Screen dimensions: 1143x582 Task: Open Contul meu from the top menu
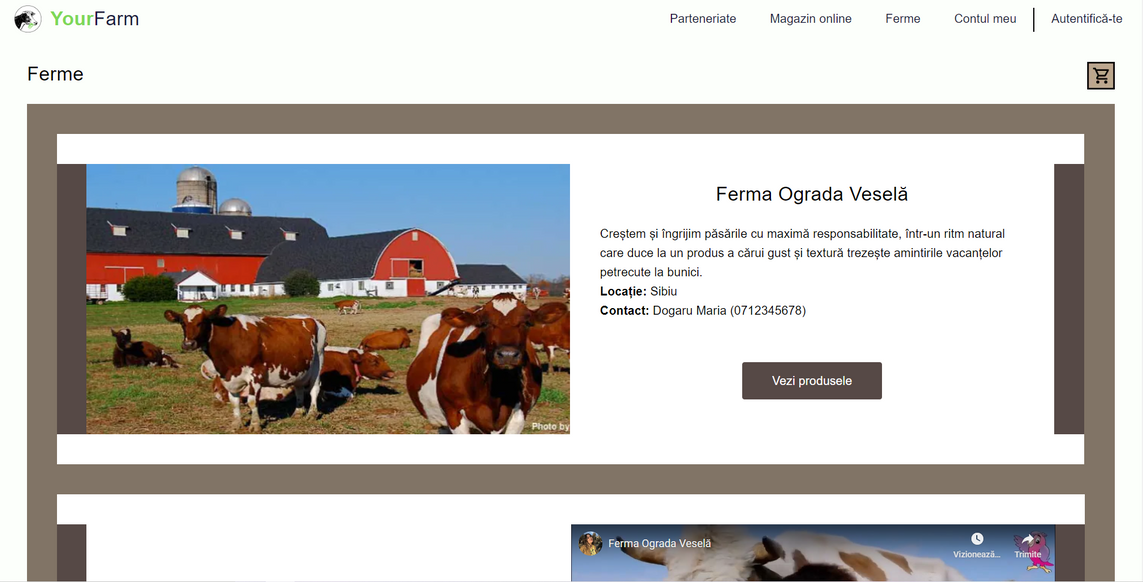coord(985,19)
